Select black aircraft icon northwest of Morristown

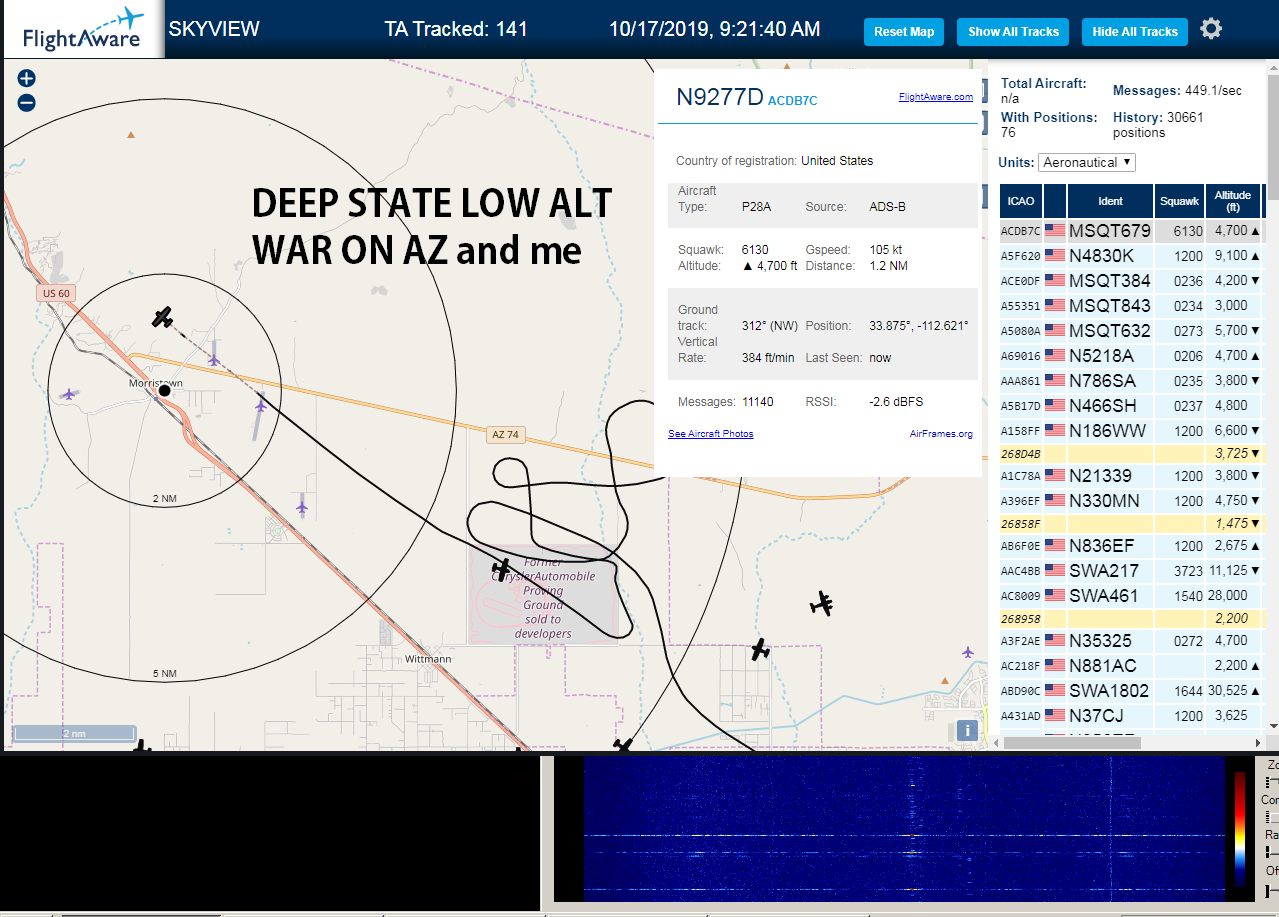click(x=163, y=317)
